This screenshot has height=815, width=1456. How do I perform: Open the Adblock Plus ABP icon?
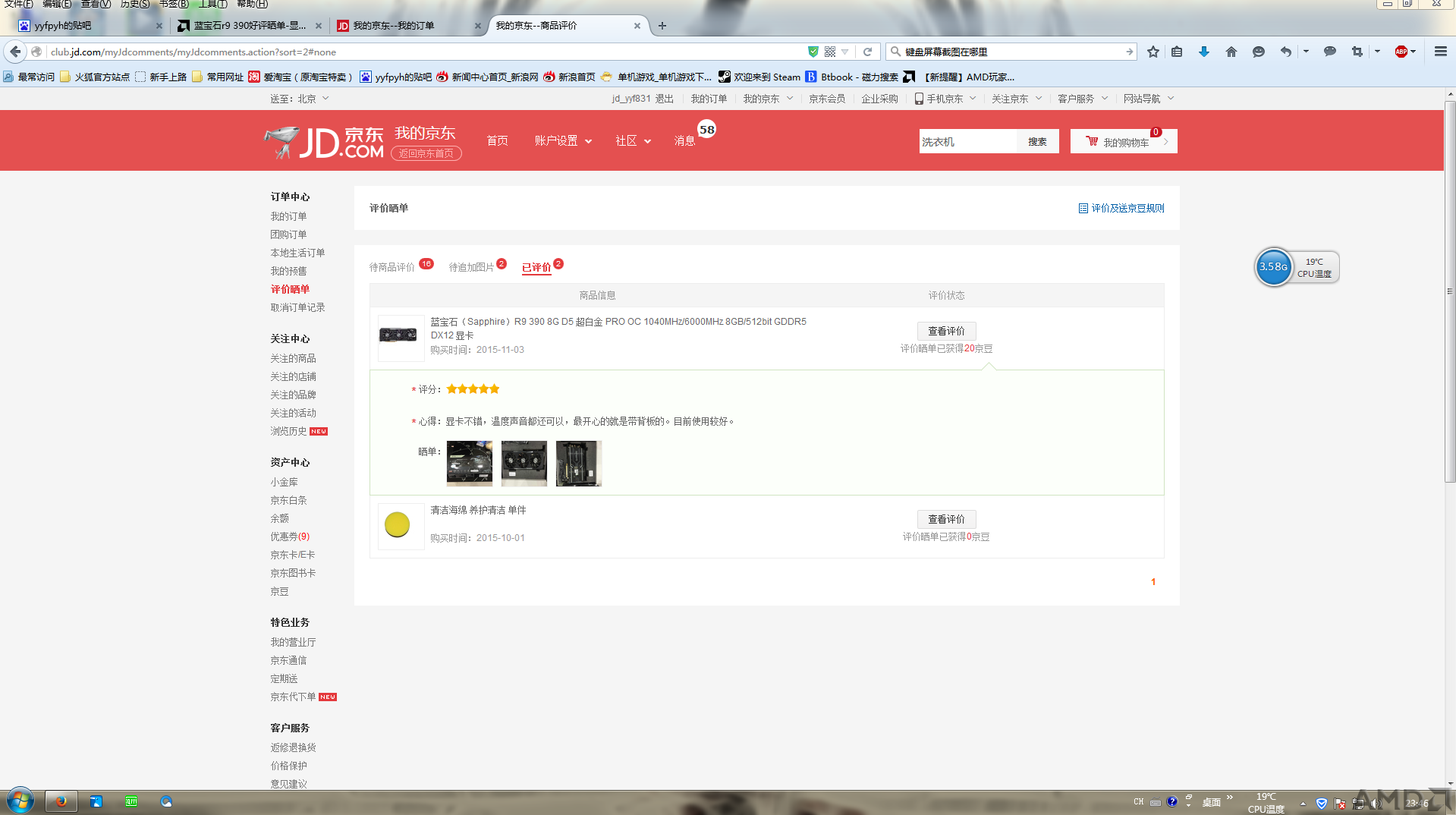tap(1401, 52)
